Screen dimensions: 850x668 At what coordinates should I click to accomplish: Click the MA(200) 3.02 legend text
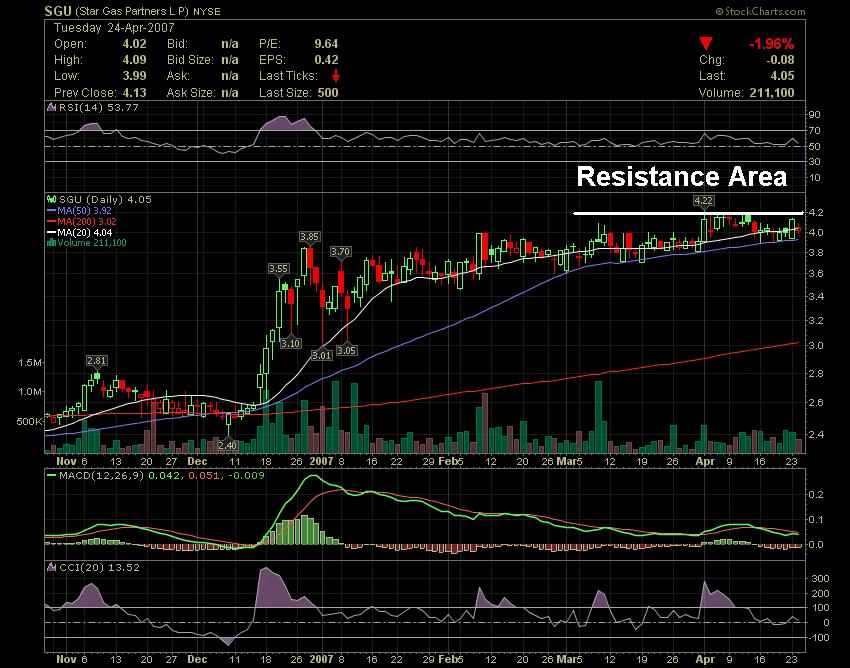87,221
